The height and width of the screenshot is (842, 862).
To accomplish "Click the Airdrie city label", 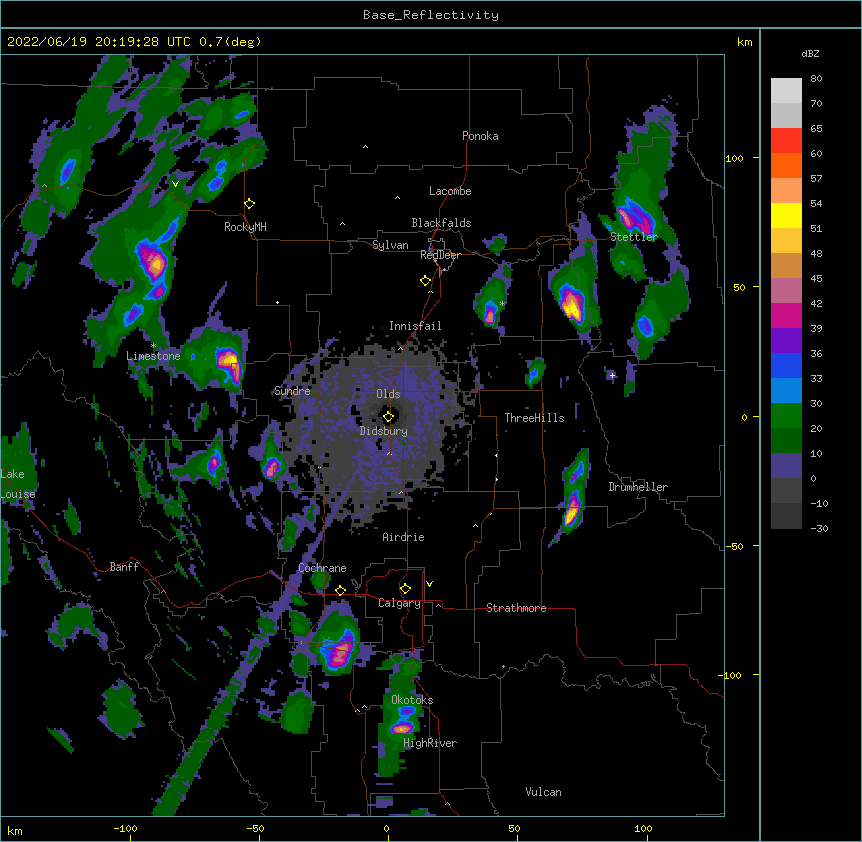I will (x=404, y=537).
